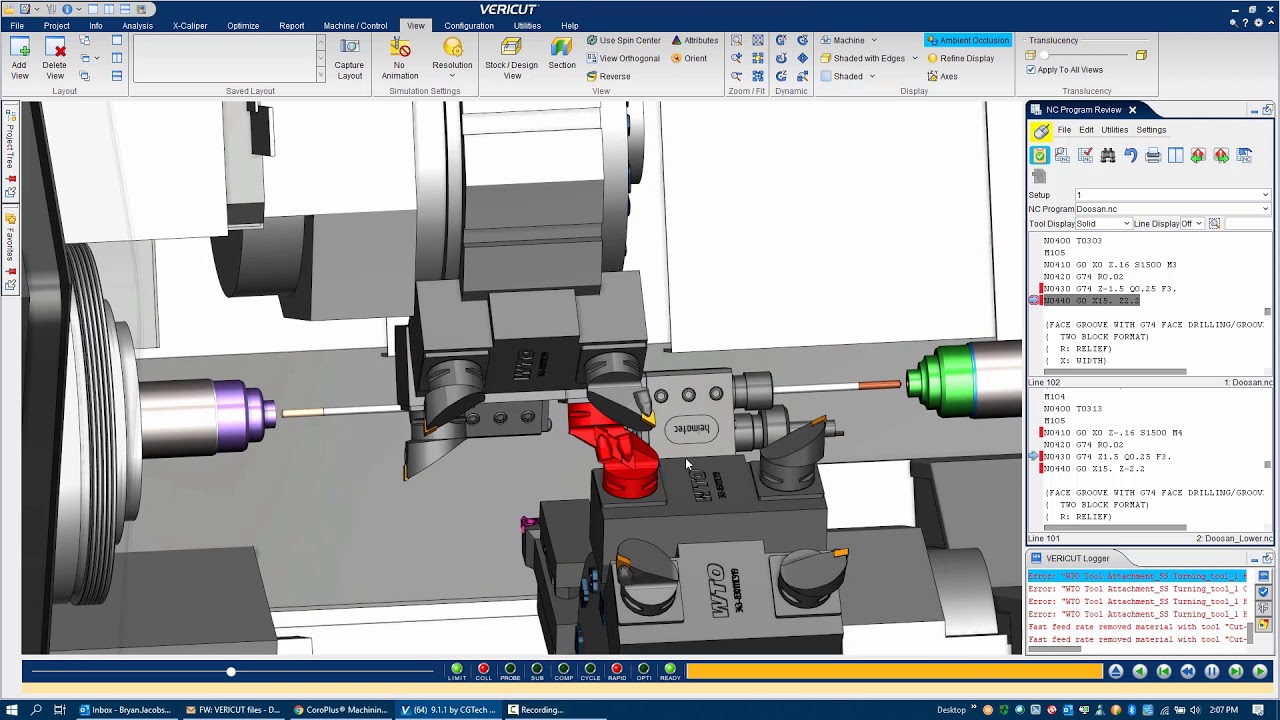
Task: Click the clipboard check review icon
Action: (1040, 155)
